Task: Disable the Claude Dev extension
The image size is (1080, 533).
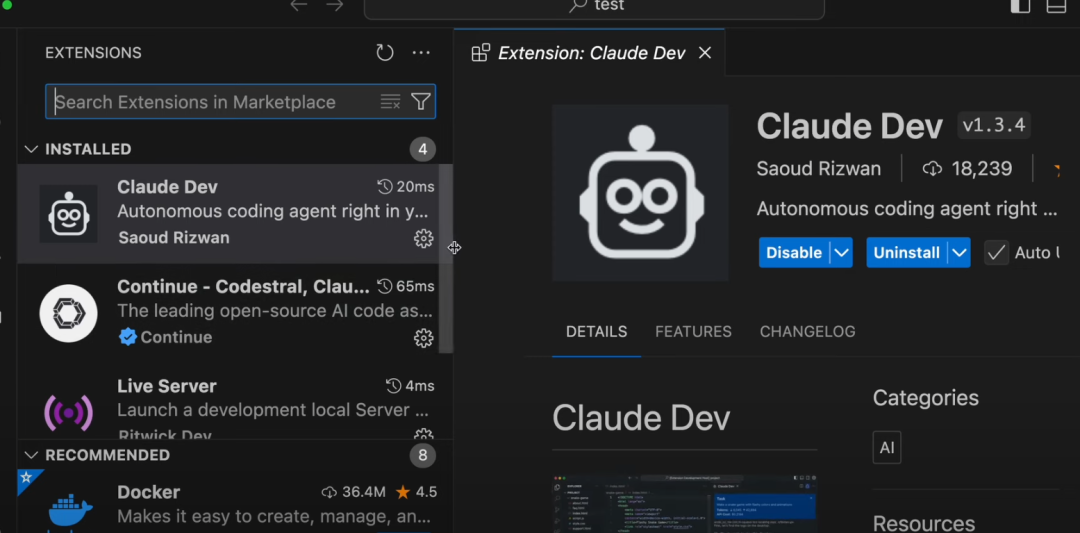Action: point(794,253)
